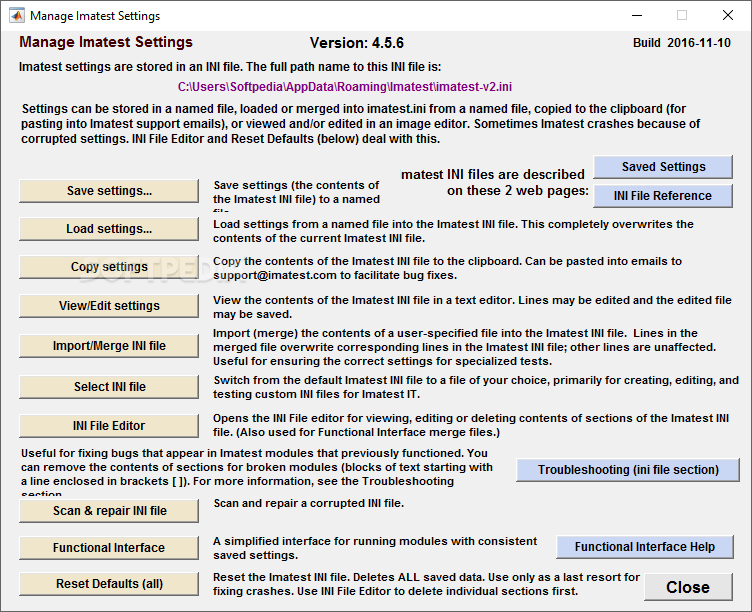Open the INI File Reference page
The width and height of the screenshot is (752, 612).
click(663, 196)
